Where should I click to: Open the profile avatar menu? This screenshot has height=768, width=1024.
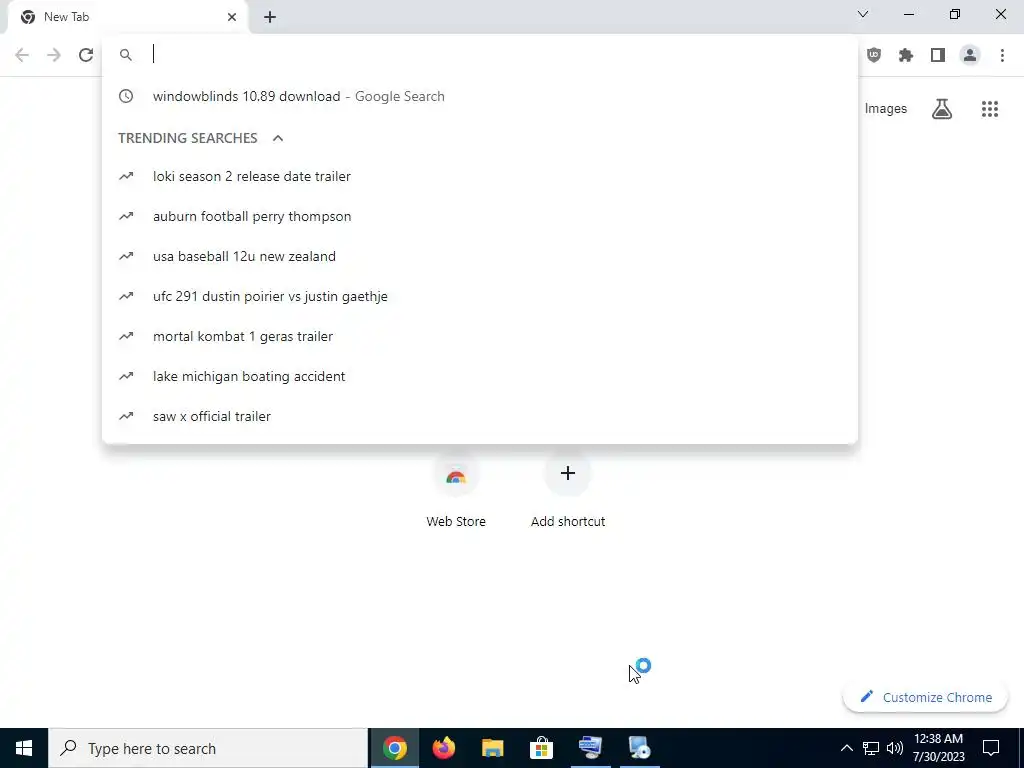[970, 56]
